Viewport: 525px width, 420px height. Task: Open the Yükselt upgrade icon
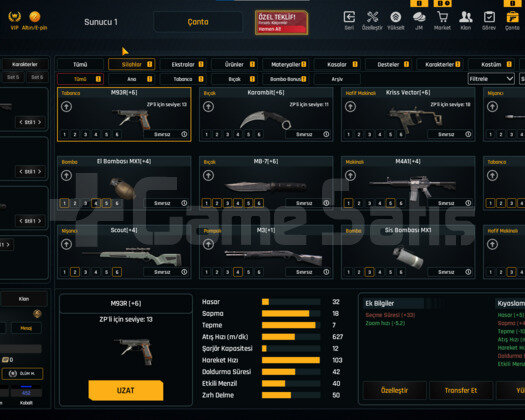click(x=395, y=17)
